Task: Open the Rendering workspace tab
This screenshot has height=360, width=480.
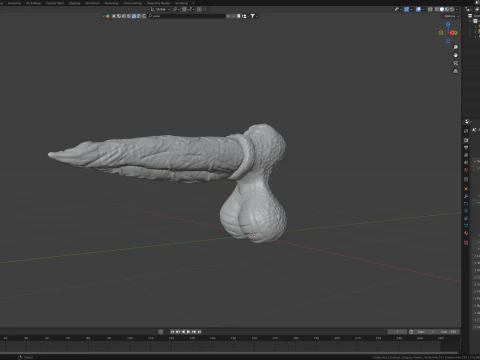Action: (111, 3)
